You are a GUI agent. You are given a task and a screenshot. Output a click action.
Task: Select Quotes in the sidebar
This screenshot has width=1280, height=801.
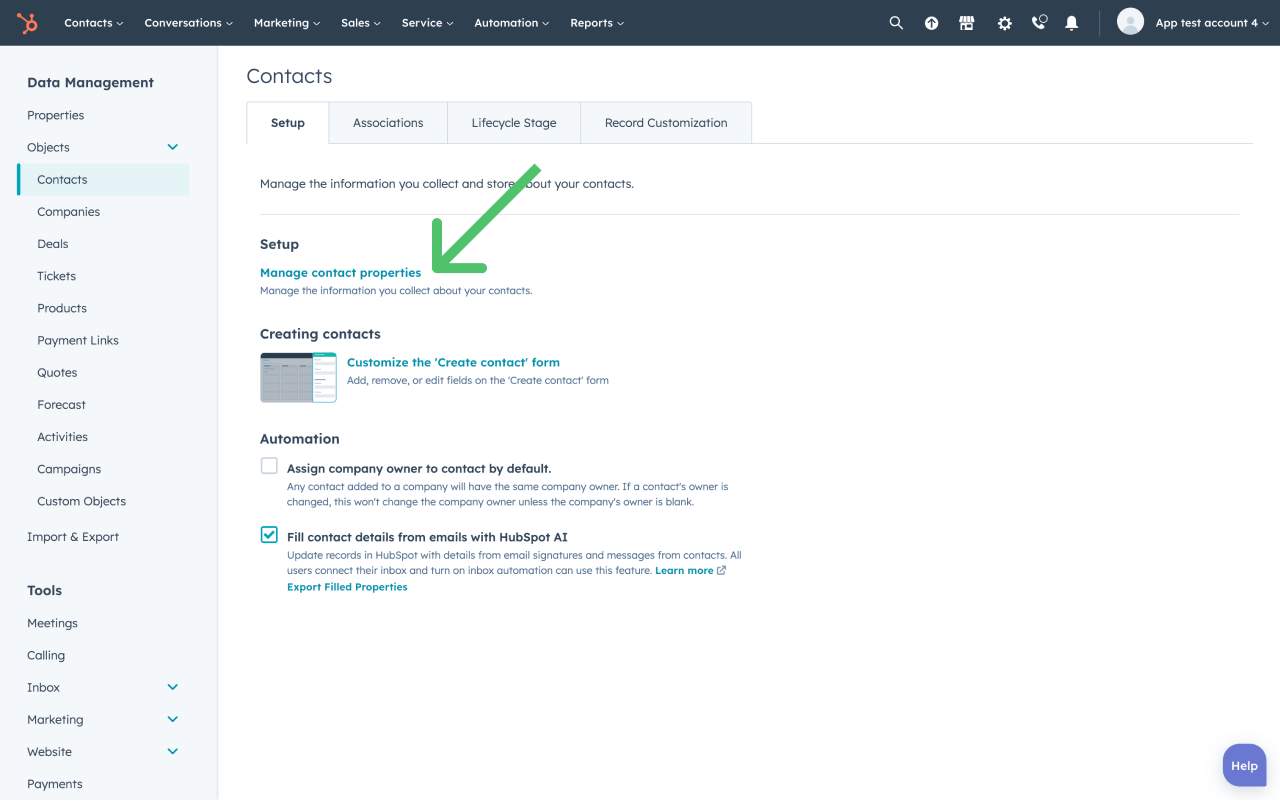point(57,372)
